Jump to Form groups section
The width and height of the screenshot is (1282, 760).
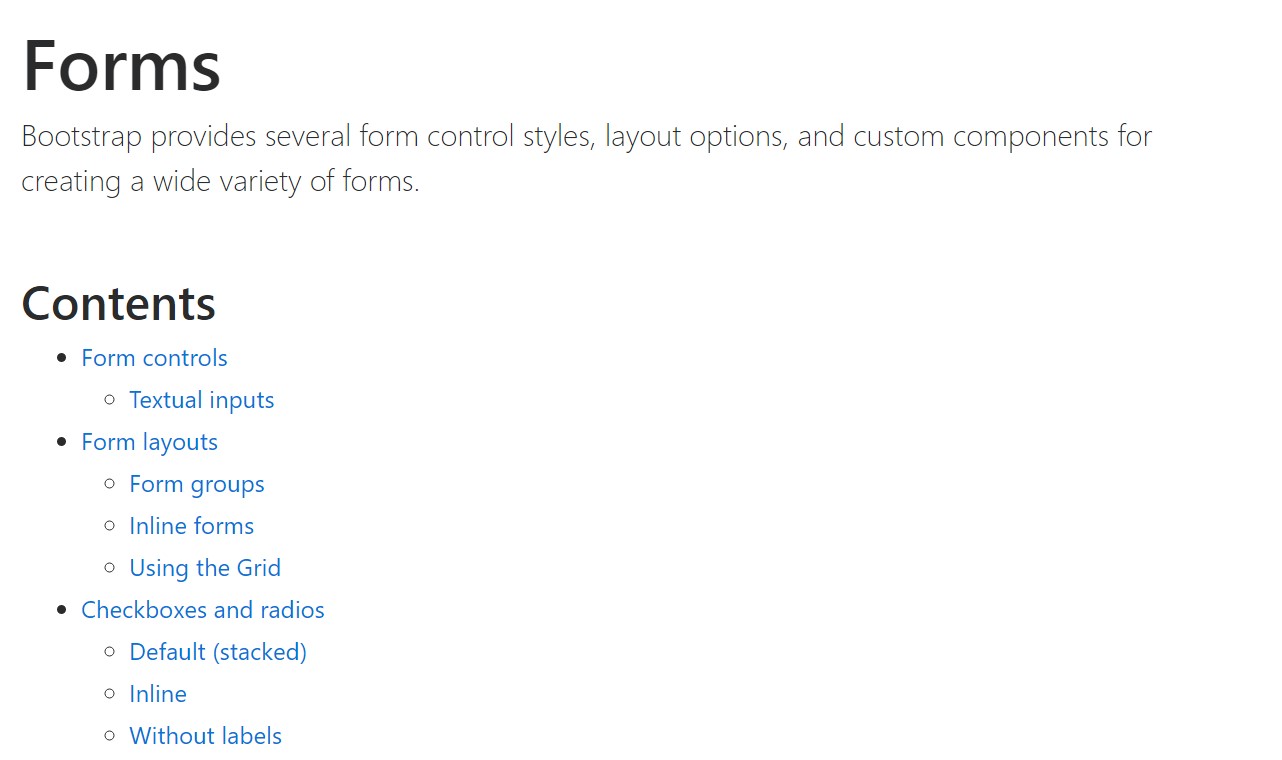(196, 484)
